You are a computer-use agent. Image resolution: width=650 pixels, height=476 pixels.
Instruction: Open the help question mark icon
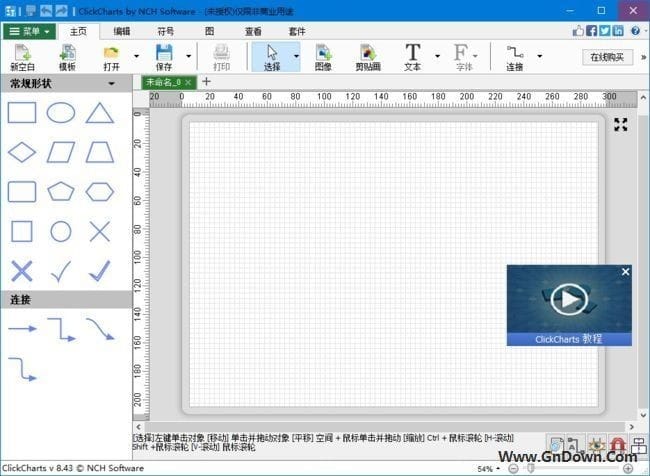pos(635,31)
